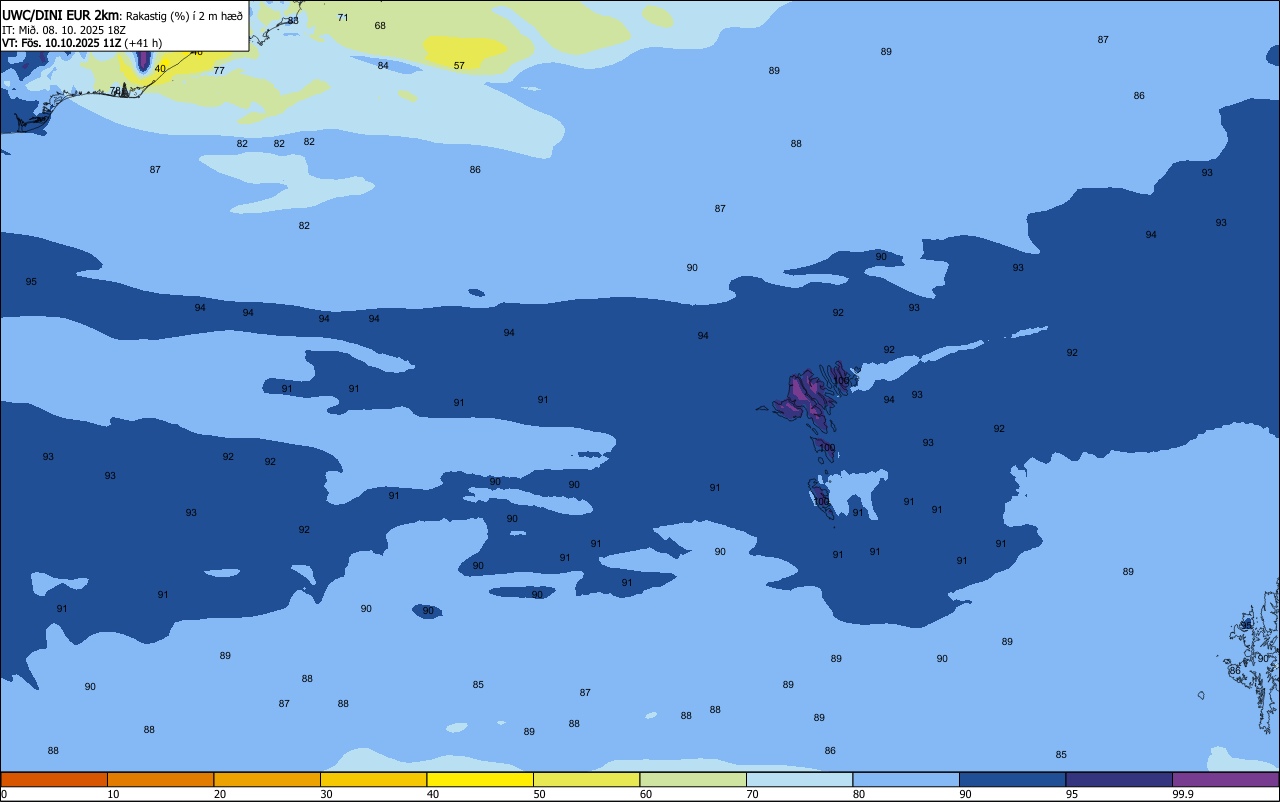Click the '20' tick label on color scale

click(x=220, y=794)
